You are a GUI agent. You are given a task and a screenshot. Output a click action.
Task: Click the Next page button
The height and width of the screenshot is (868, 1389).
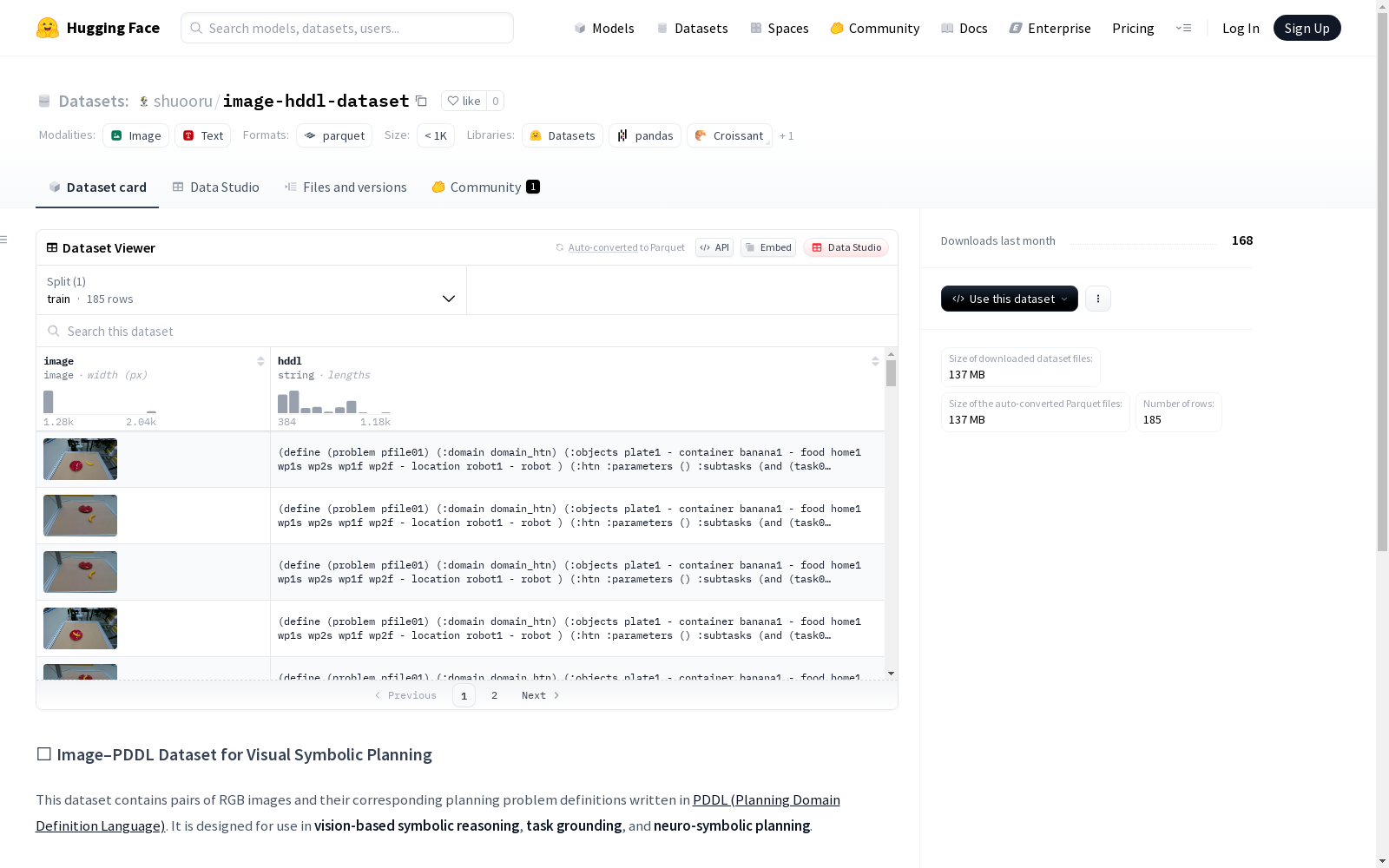[x=540, y=695]
